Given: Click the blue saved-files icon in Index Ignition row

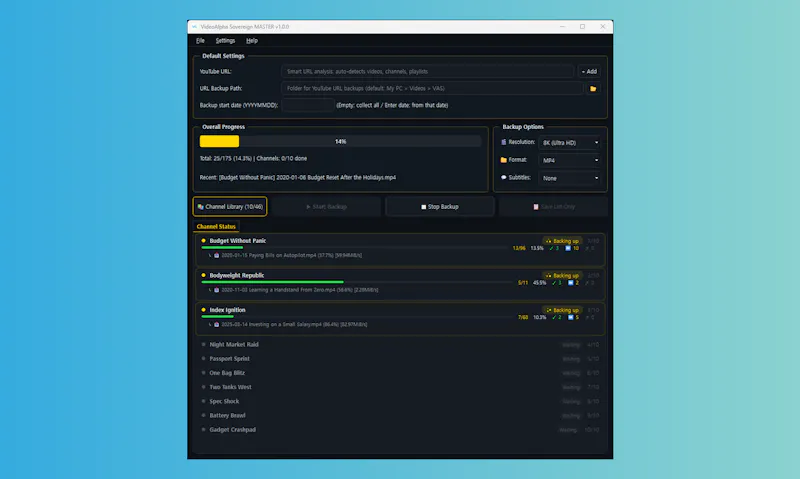Looking at the screenshot, I should click(570, 317).
